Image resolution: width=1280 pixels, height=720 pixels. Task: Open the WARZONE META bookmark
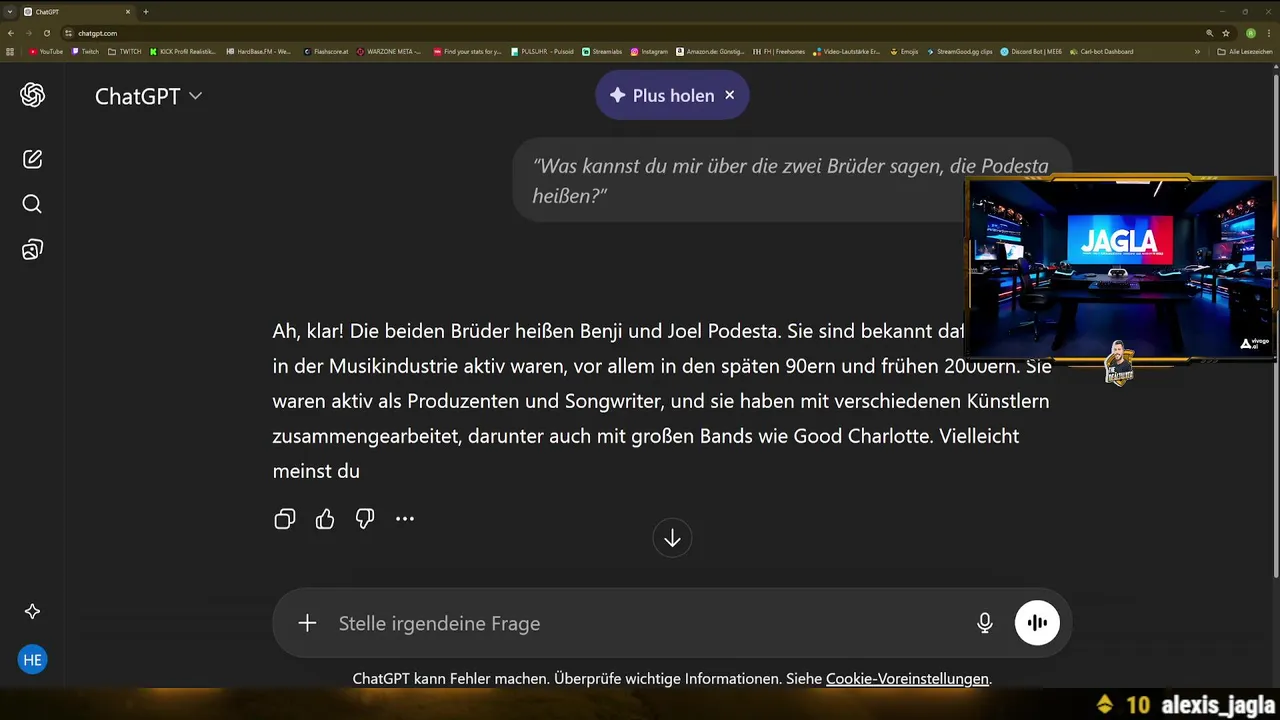pos(390,51)
